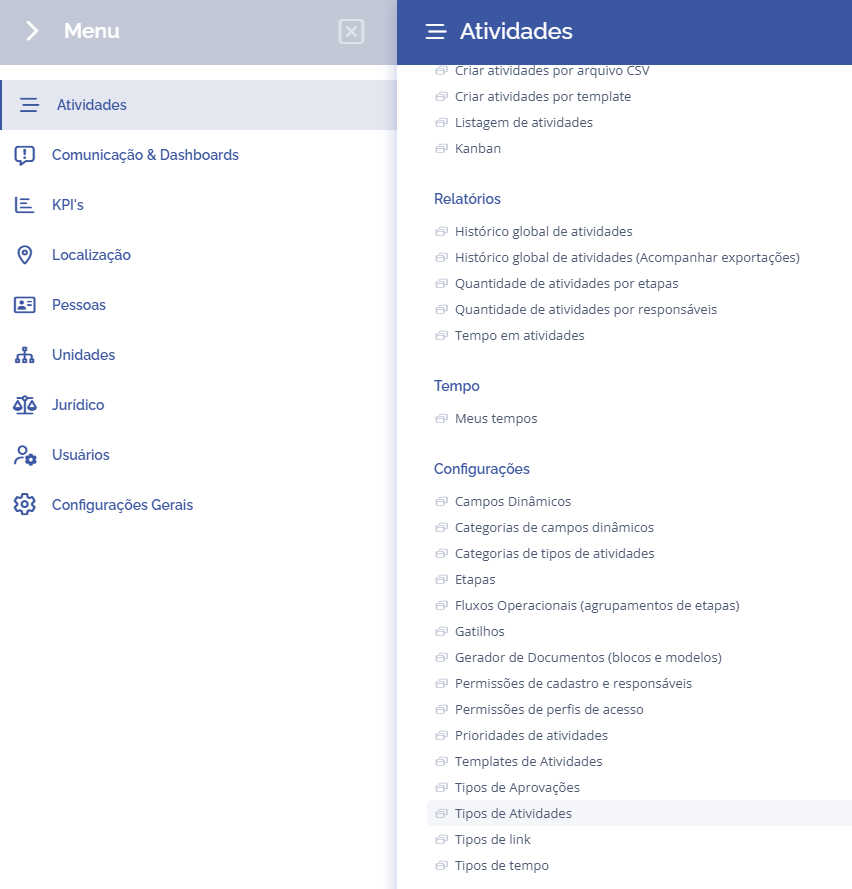Image resolution: width=852 pixels, height=889 pixels.
Task: Click the Comunicação & Dashboards chat icon
Action: click(x=25, y=155)
